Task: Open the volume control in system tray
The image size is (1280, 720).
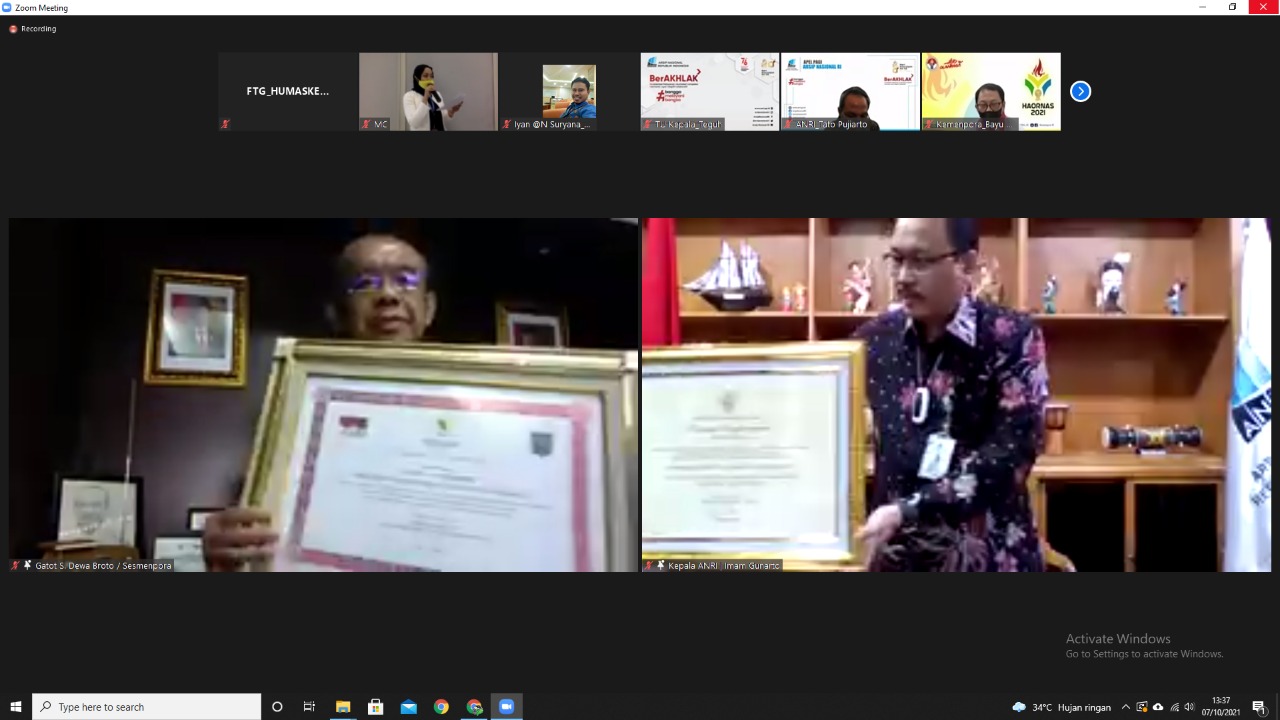Action: (1189, 707)
